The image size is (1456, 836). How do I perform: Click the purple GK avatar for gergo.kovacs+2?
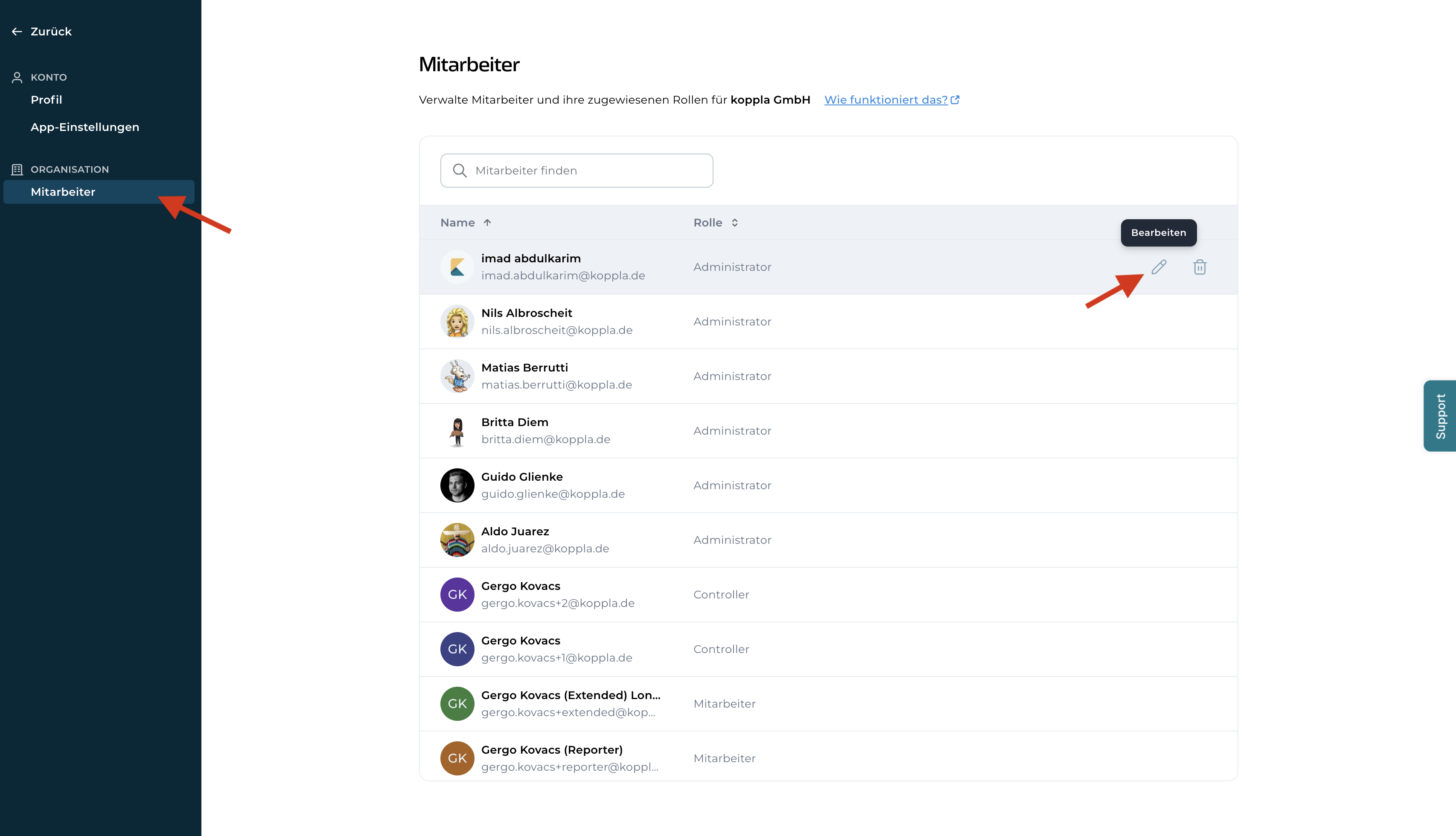457,594
